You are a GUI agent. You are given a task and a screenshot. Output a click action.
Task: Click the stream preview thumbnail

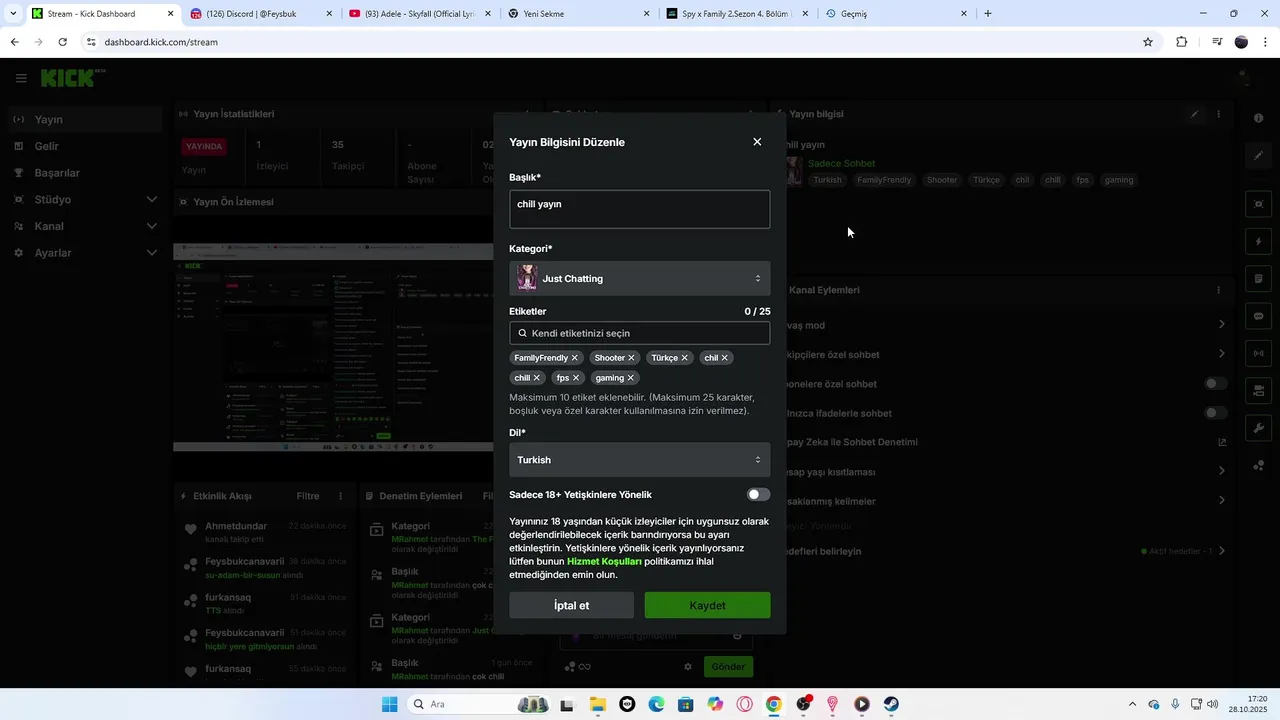(x=334, y=346)
